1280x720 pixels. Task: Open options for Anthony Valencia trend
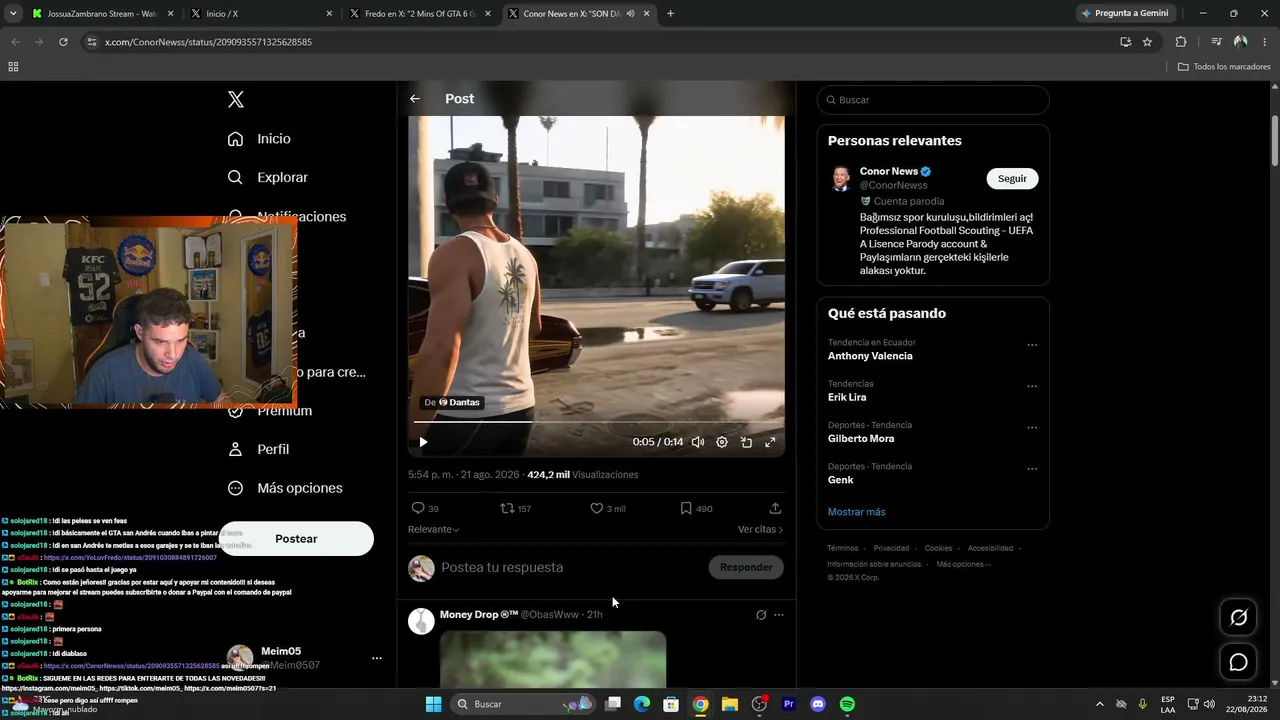tap(1032, 345)
